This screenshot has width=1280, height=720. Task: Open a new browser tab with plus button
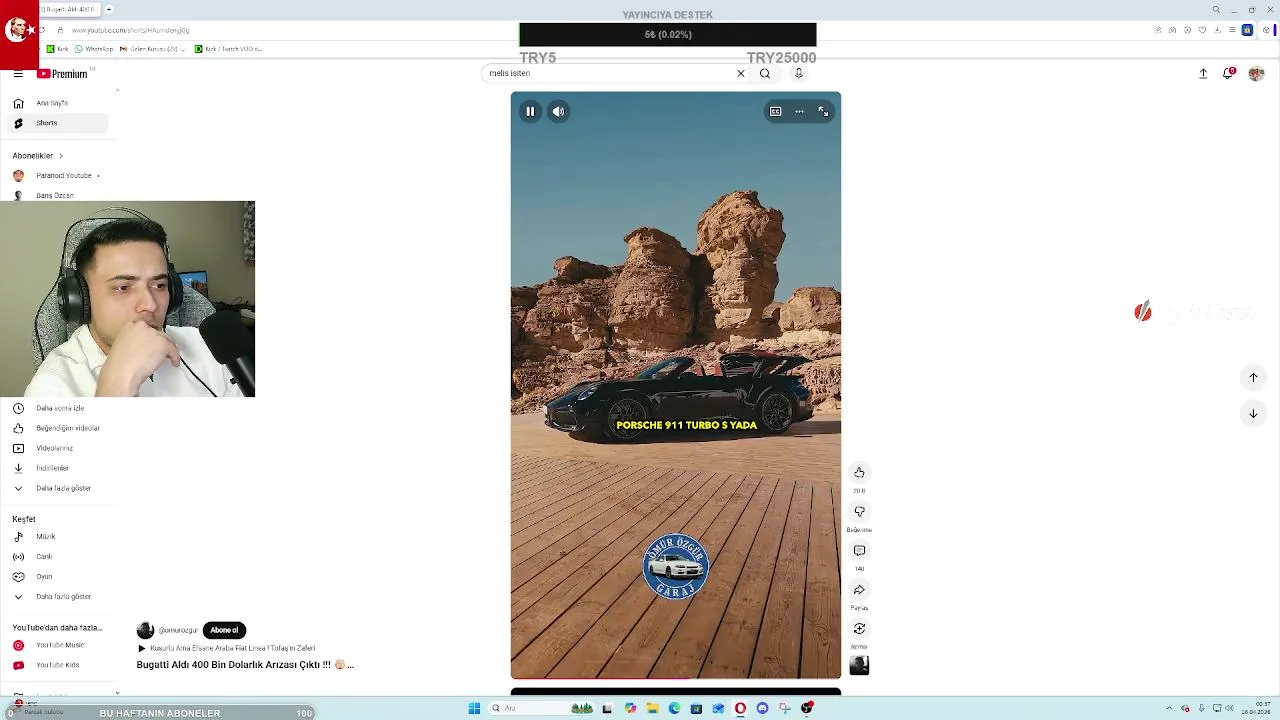109,10
